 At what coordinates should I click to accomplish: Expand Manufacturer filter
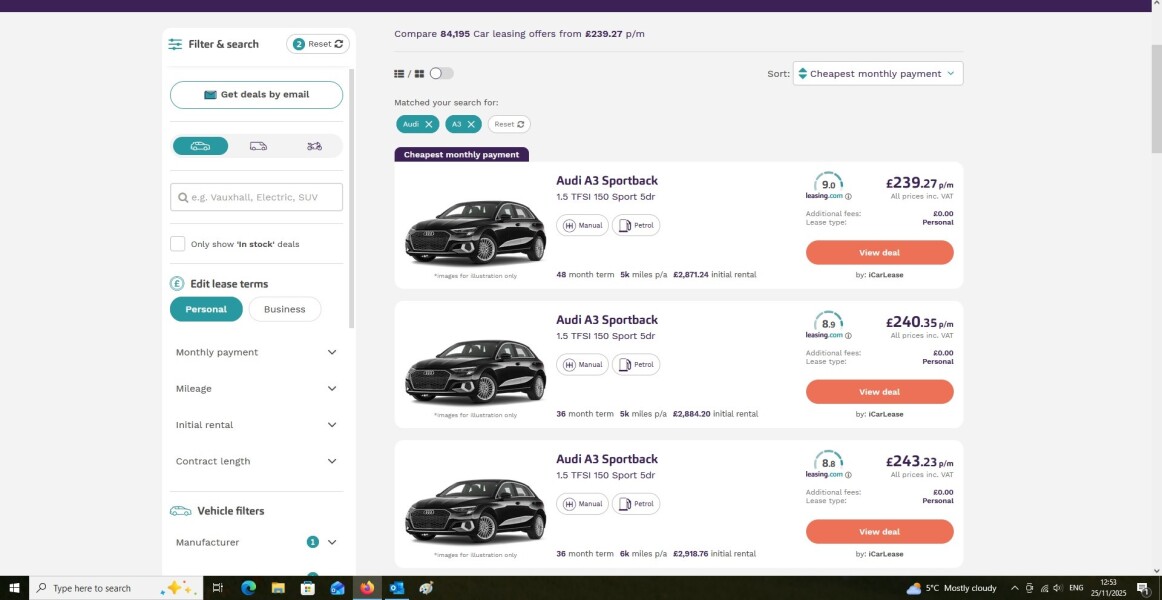[256, 542]
